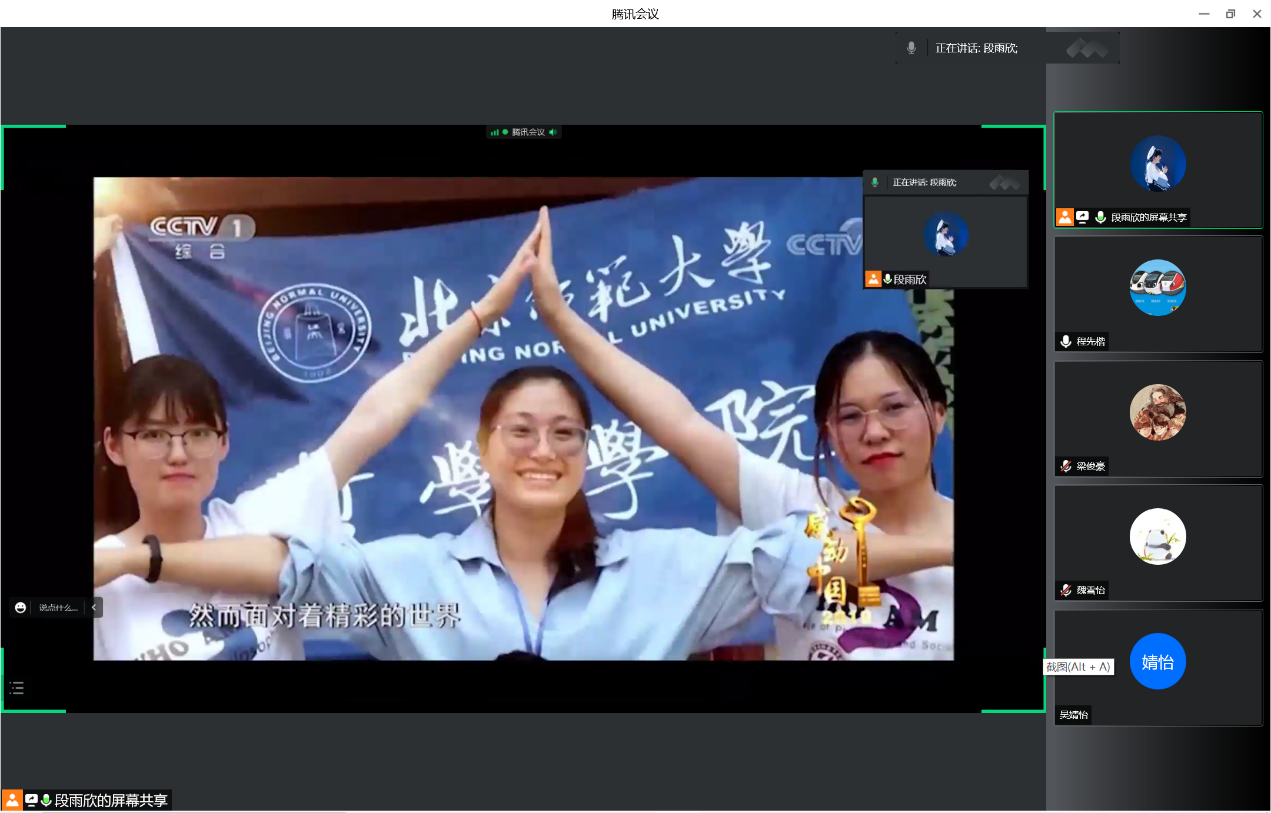1271x813 pixels.
Task: Select the 婧怡 blue avatar tile
Action: [x=1158, y=662]
